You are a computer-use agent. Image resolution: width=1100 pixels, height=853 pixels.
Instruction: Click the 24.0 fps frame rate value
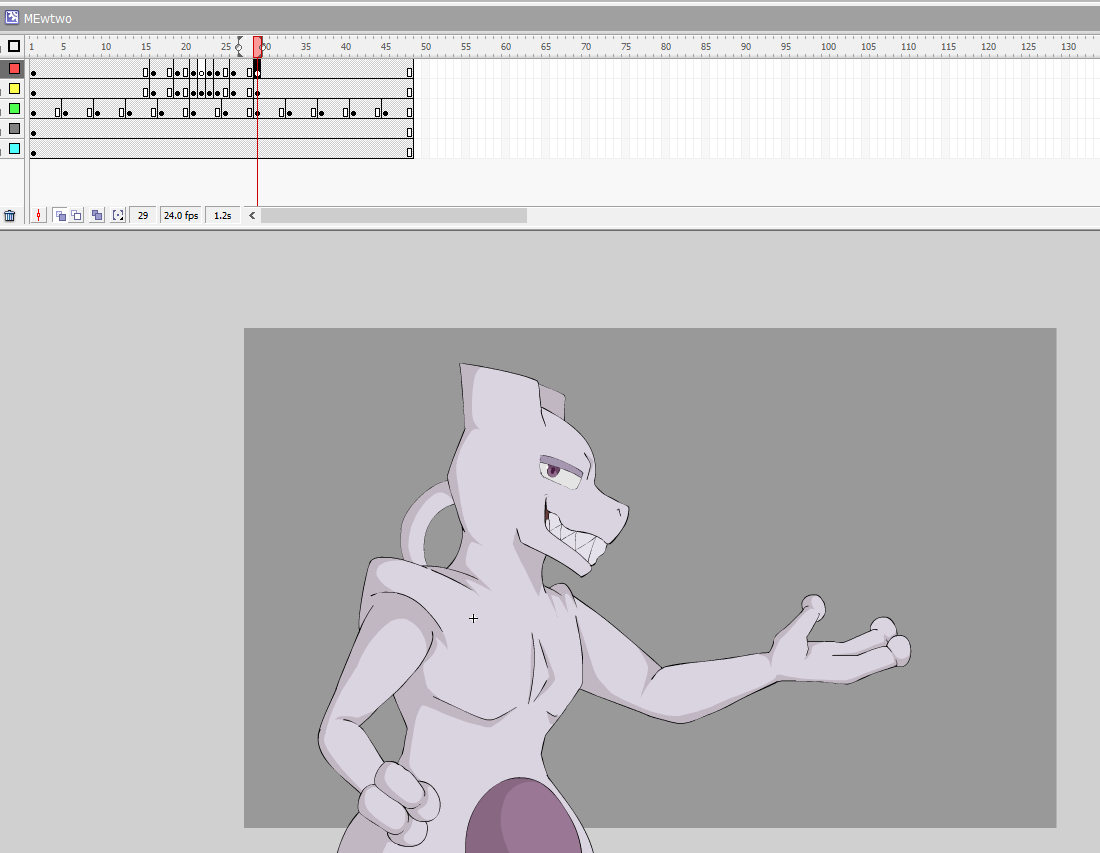pos(181,215)
